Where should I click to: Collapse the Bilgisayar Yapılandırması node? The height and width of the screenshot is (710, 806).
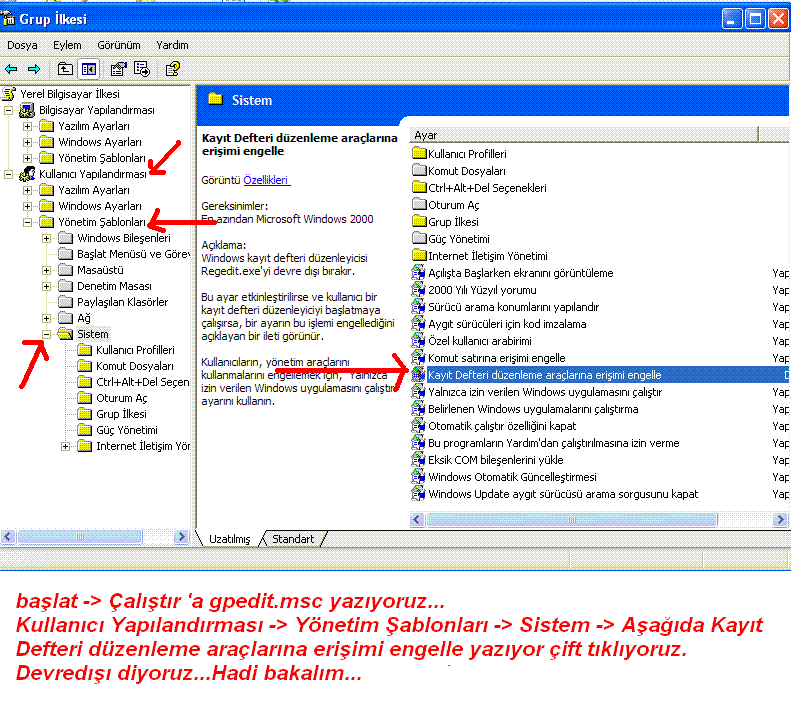click(8, 110)
